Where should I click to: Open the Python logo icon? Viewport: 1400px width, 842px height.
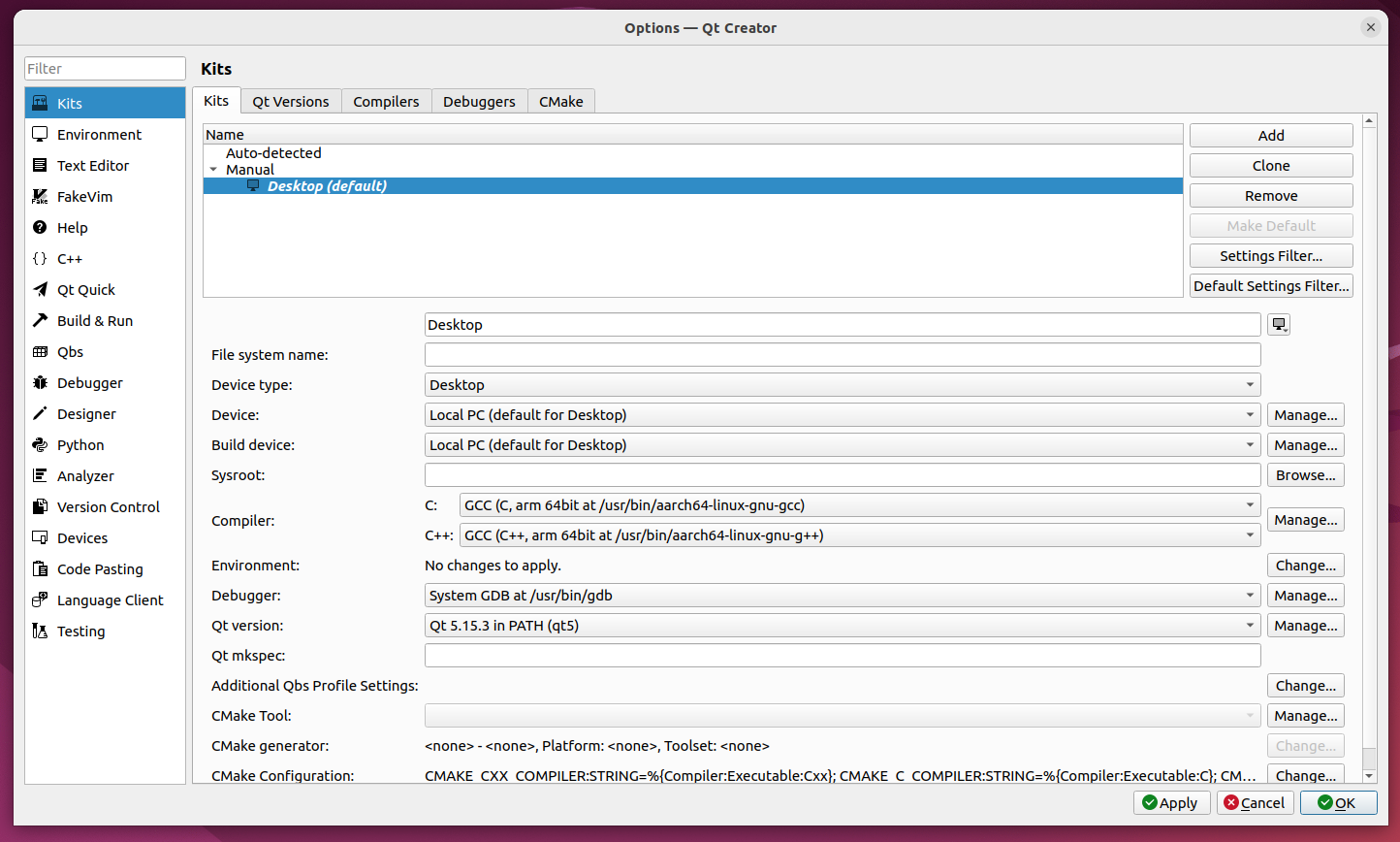[x=40, y=444]
